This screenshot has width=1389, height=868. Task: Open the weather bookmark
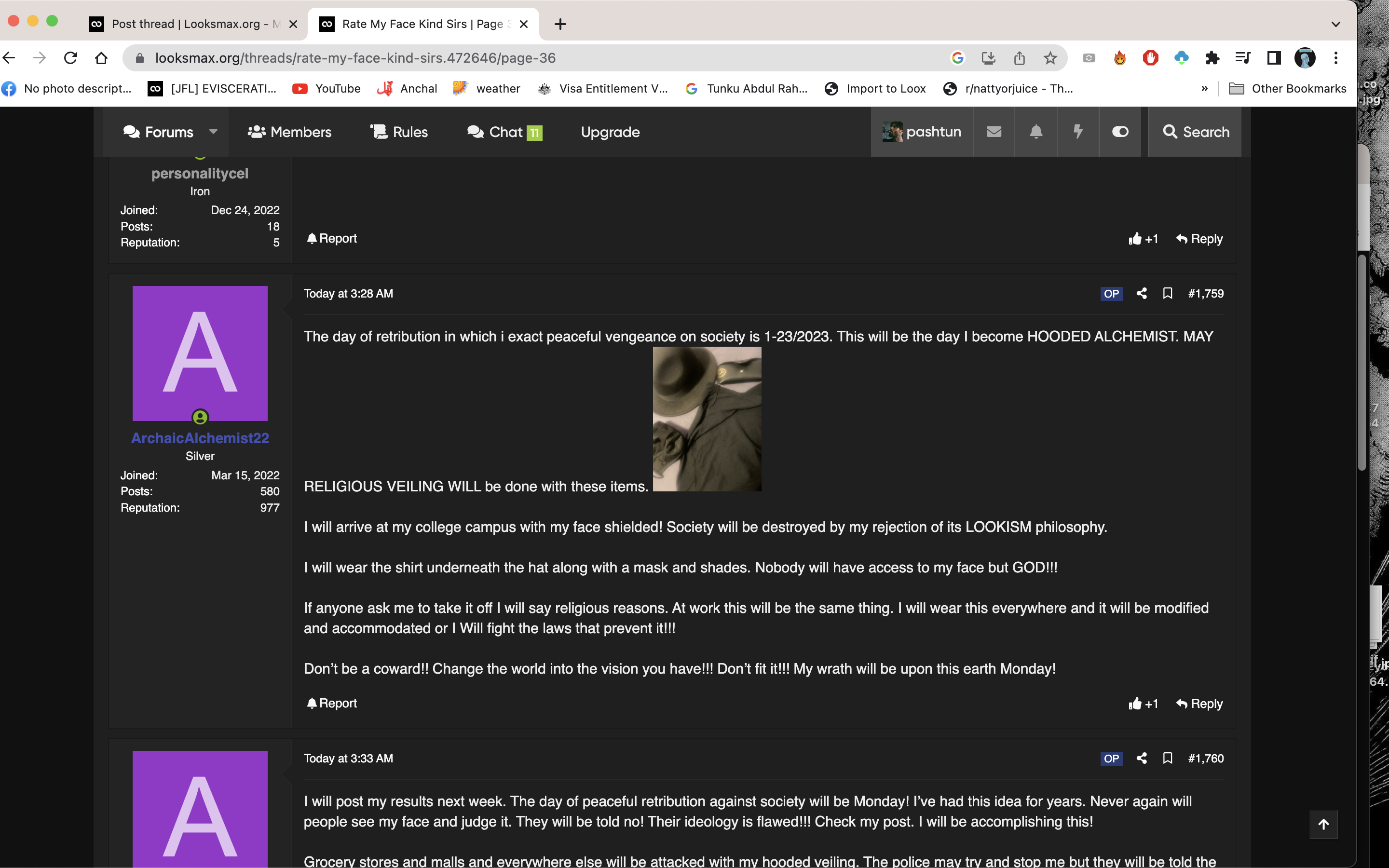point(487,88)
